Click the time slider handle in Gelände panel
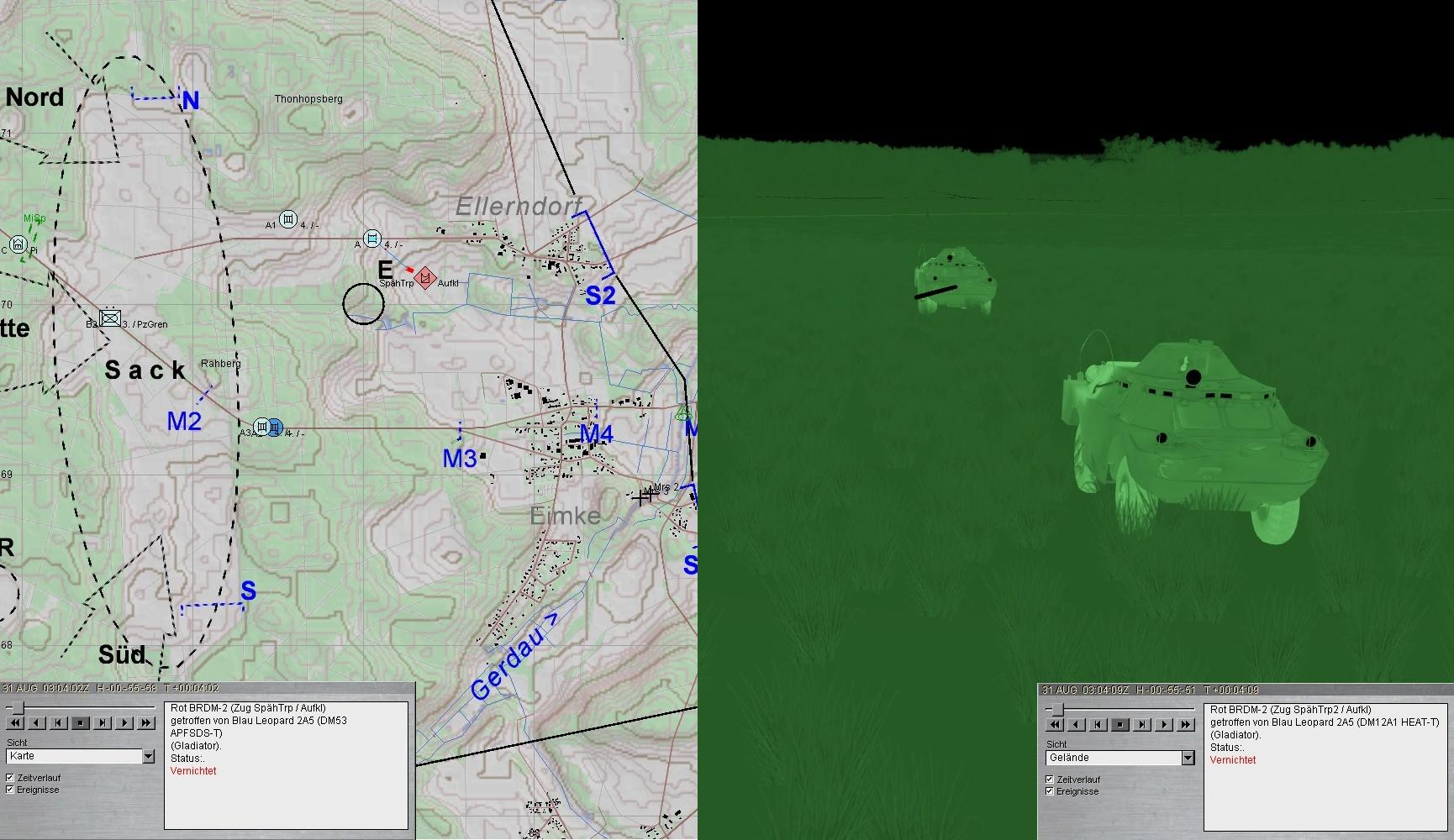Viewport: 1454px width, 840px height. tap(1058, 710)
